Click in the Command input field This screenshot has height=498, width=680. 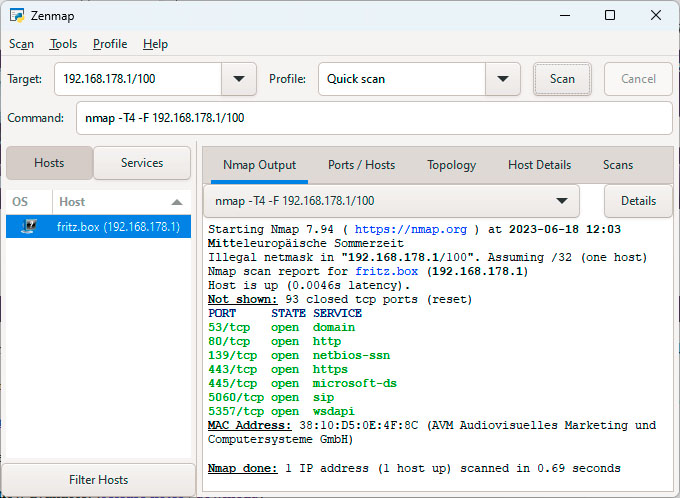373,118
